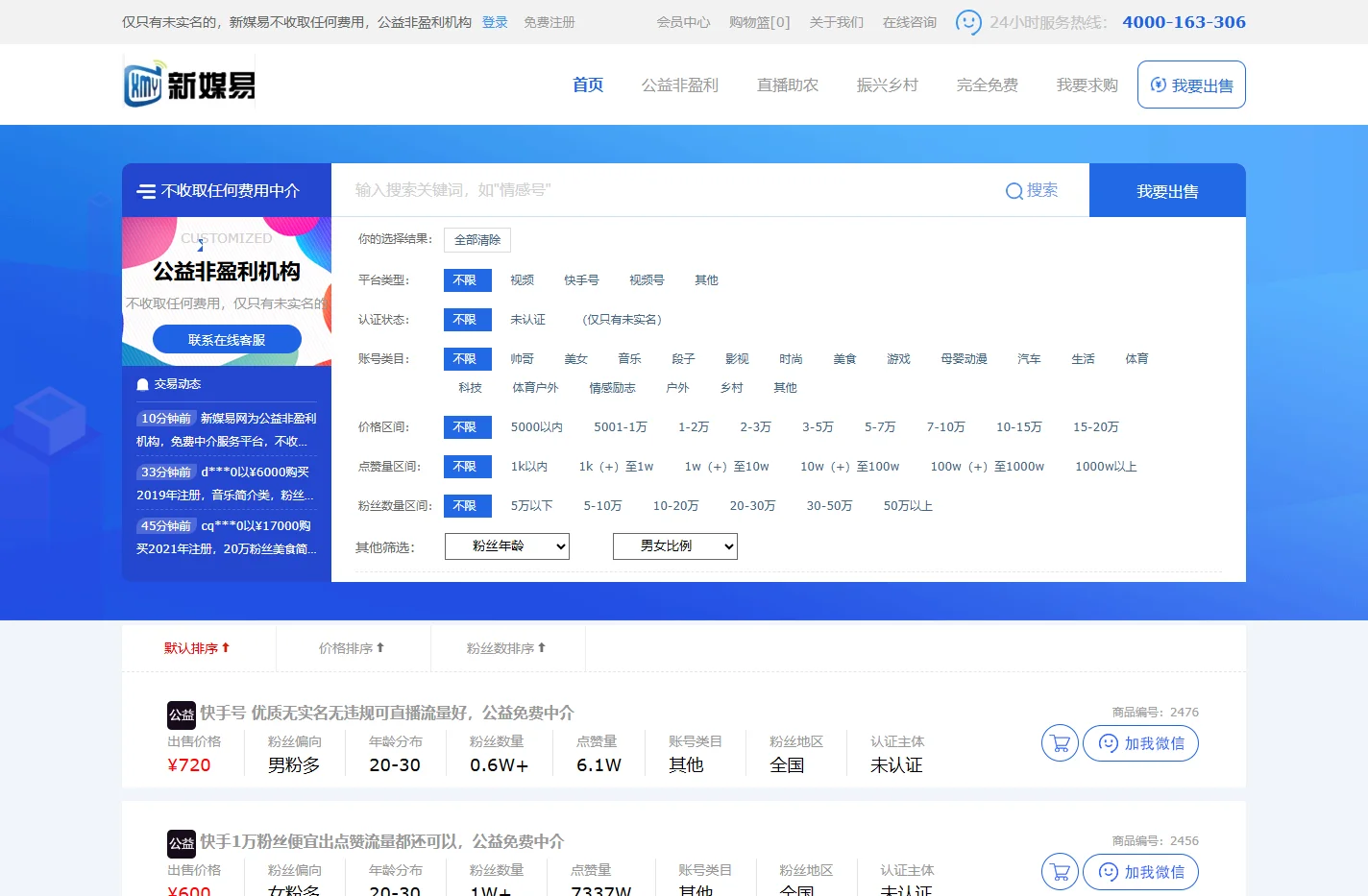Select 乡村 account category

coord(731,388)
